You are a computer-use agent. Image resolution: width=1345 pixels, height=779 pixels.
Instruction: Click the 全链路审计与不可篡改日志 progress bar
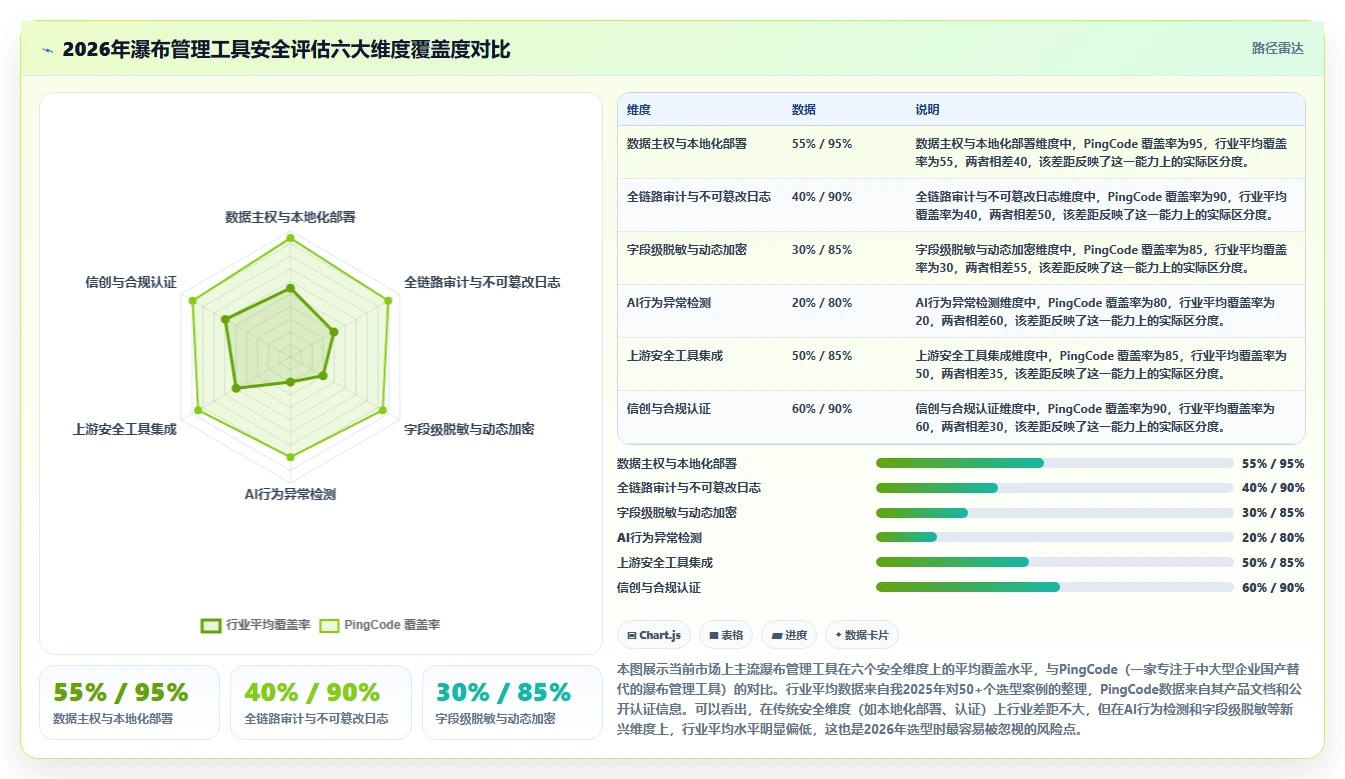click(1055, 488)
